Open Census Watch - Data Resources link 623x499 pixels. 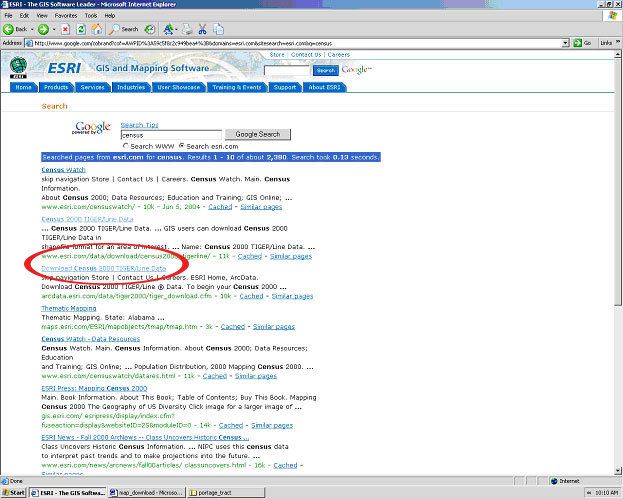pyautogui.click(x=91, y=339)
